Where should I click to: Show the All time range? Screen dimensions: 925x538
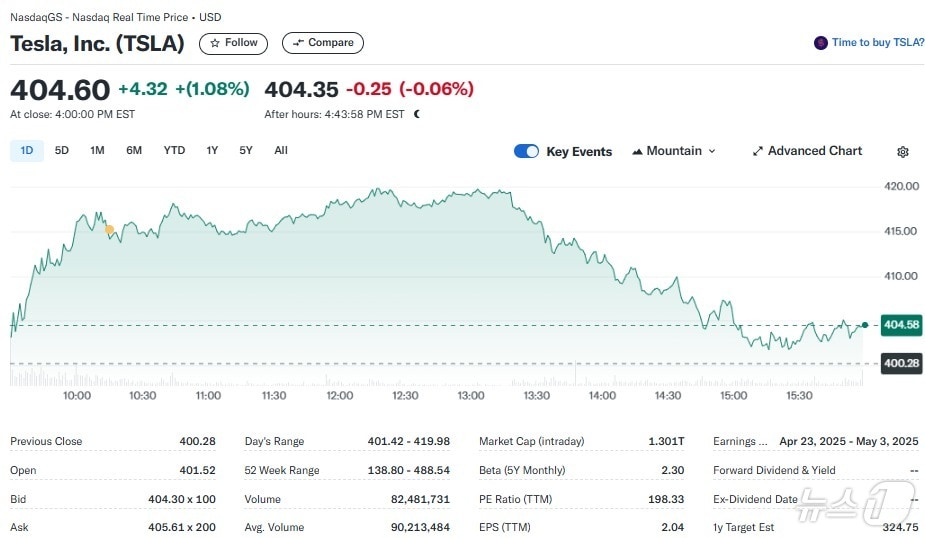[281, 151]
